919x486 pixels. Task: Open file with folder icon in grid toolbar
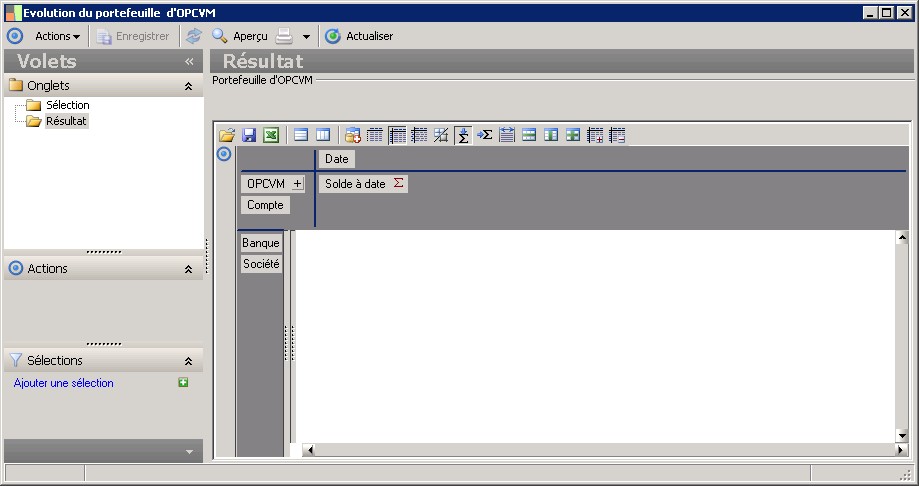[227, 135]
